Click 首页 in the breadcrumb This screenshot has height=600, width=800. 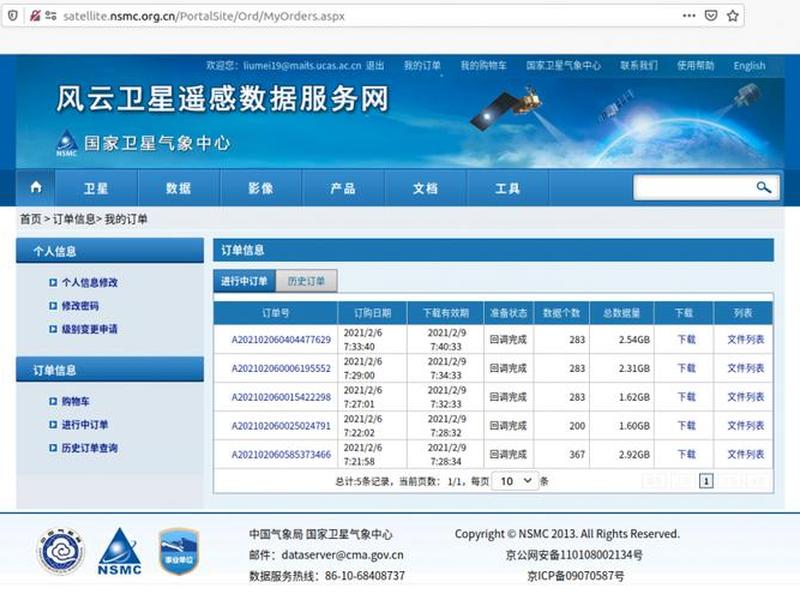tap(30, 219)
